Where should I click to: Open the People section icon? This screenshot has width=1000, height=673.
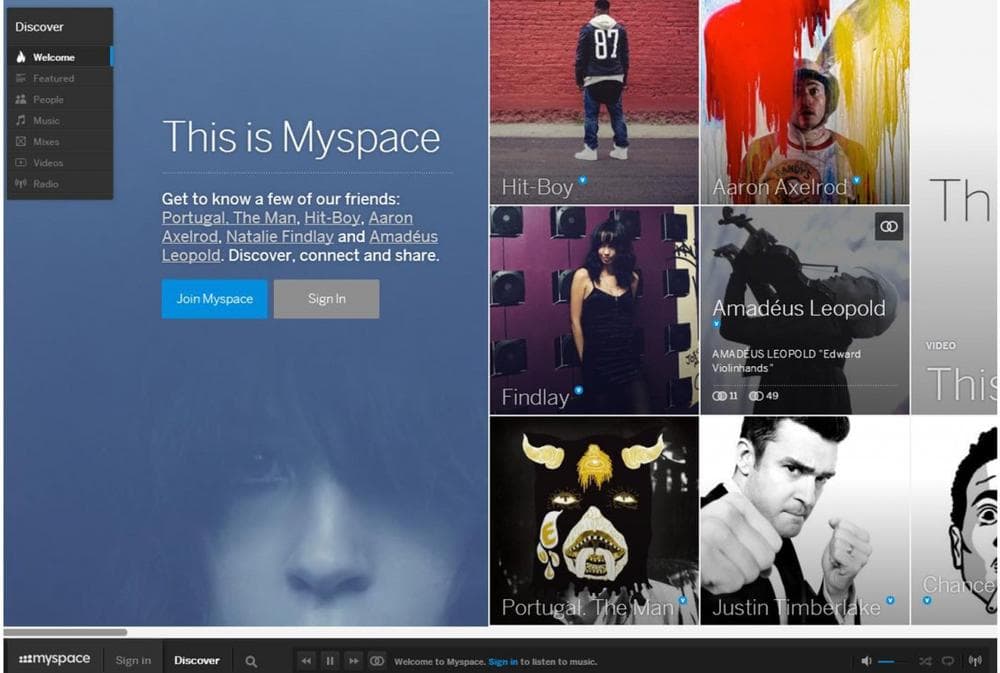tap(23, 99)
